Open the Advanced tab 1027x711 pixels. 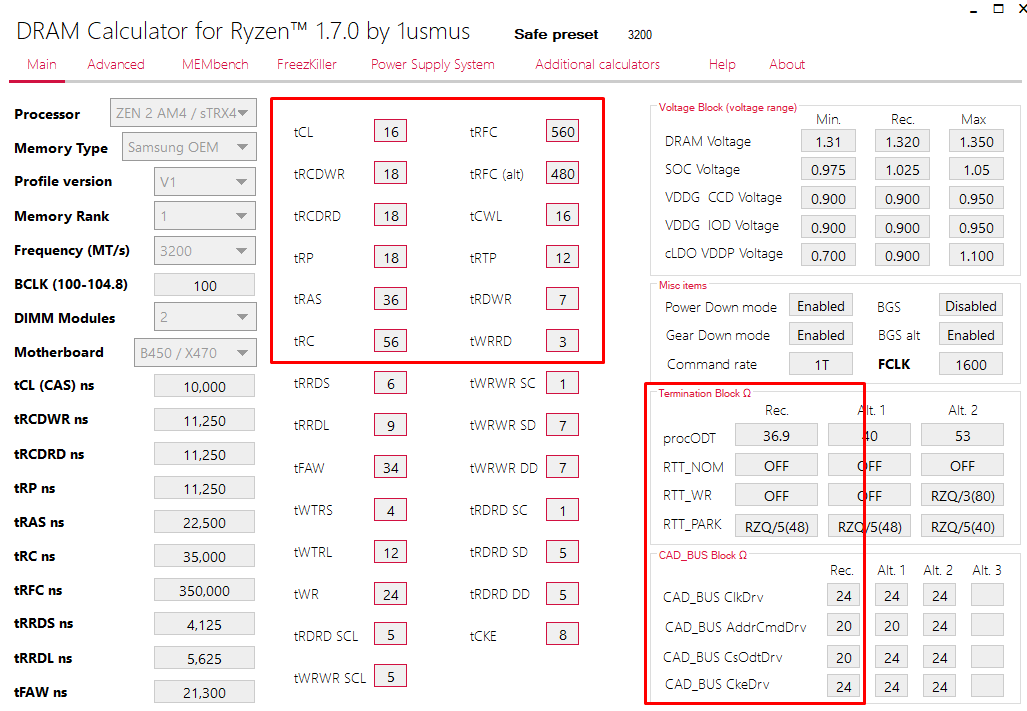(x=116, y=64)
